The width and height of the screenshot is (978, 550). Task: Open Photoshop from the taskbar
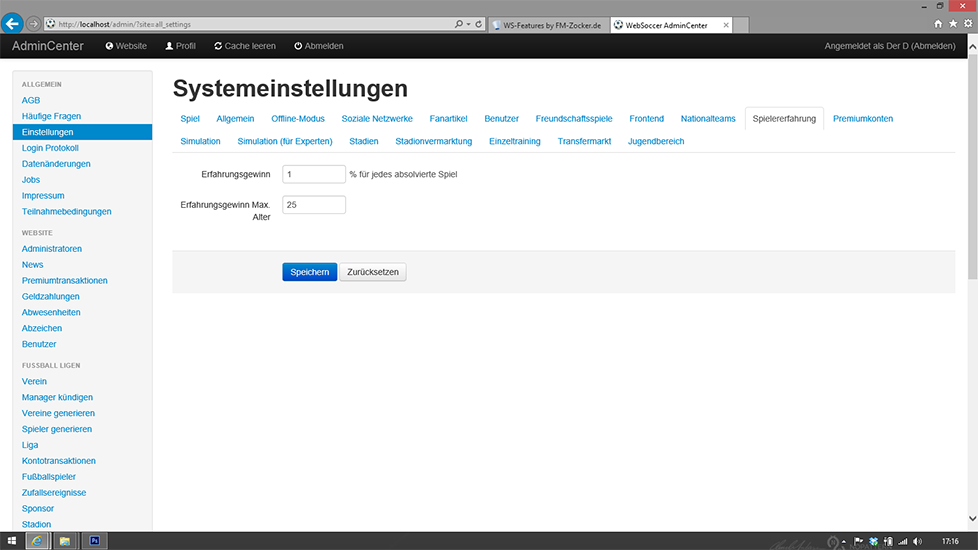tap(93, 541)
